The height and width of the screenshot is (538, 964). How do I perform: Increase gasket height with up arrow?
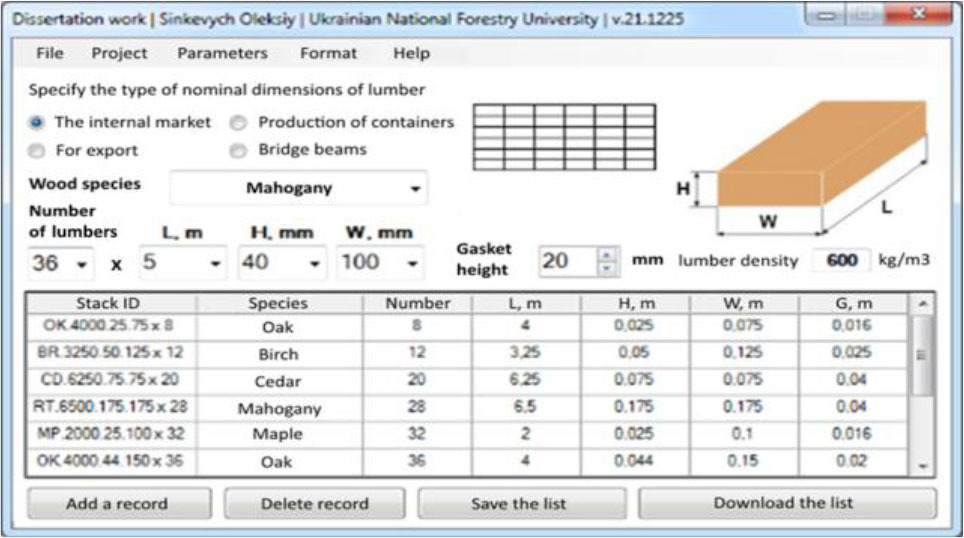point(607,255)
